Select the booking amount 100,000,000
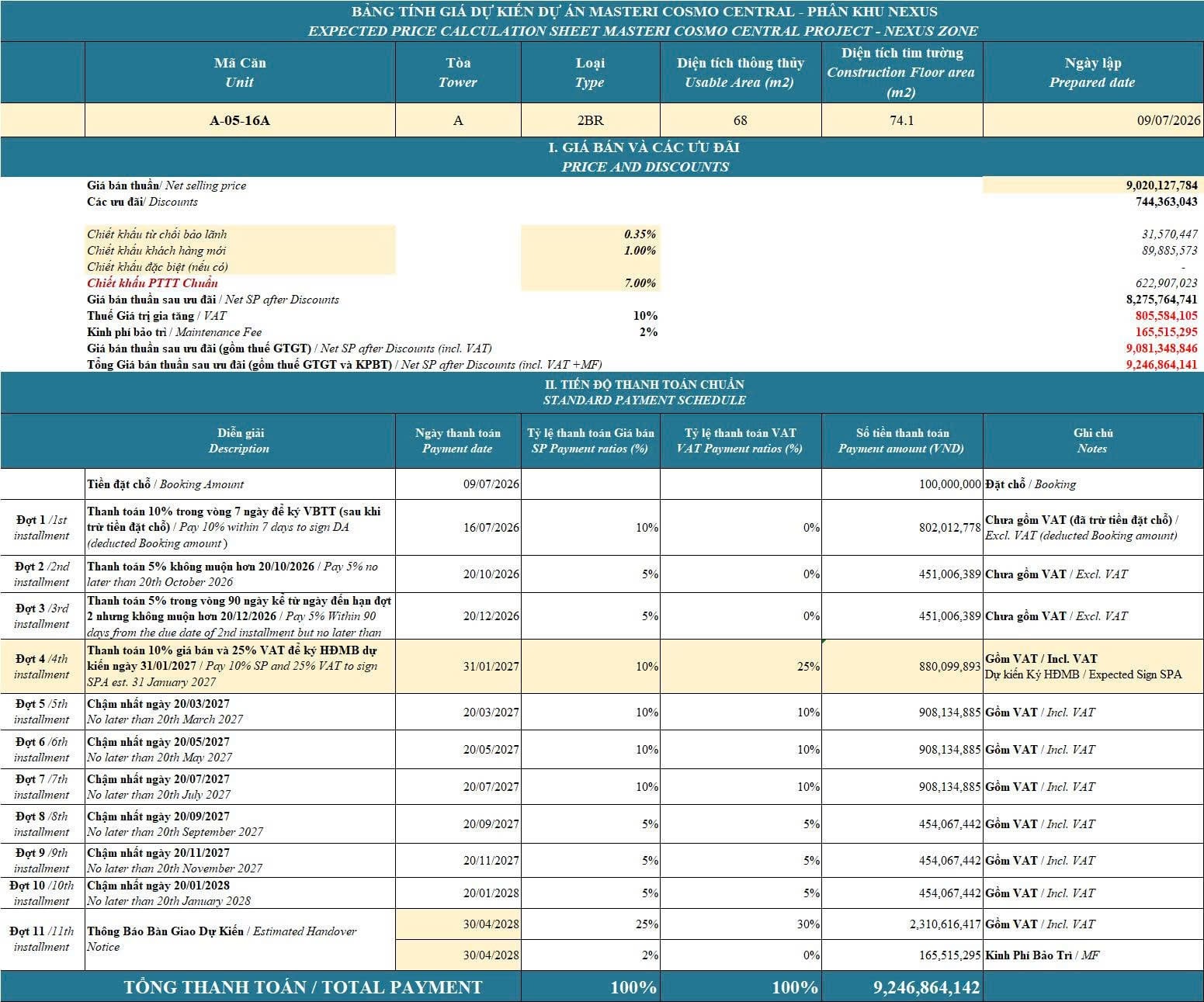Viewport: 1204px width, 1002px height. click(x=950, y=484)
